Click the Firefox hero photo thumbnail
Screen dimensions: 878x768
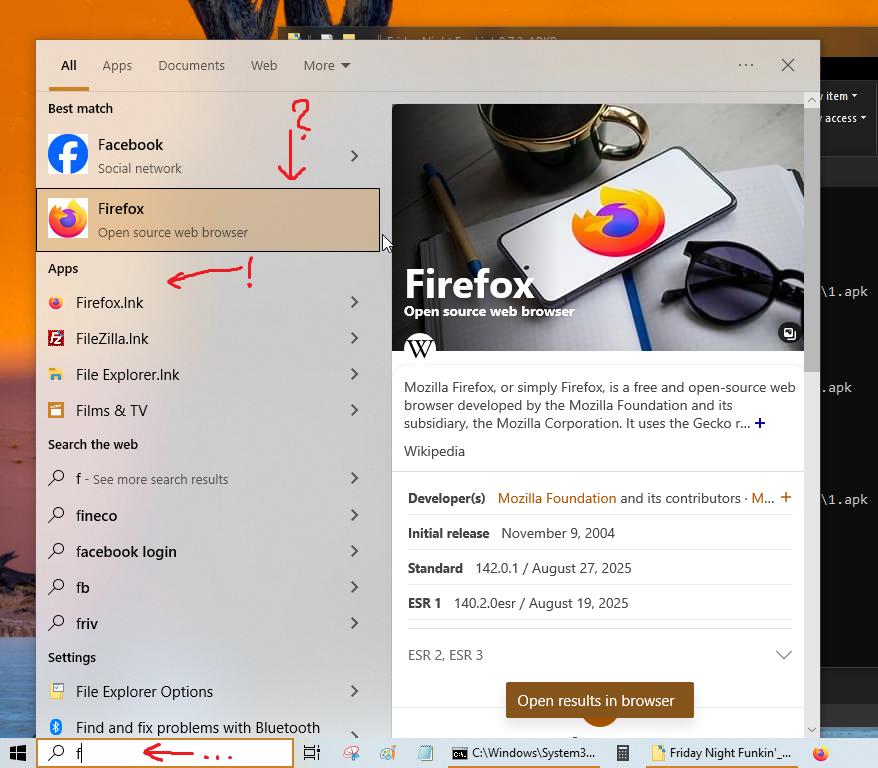pyautogui.click(x=598, y=227)
